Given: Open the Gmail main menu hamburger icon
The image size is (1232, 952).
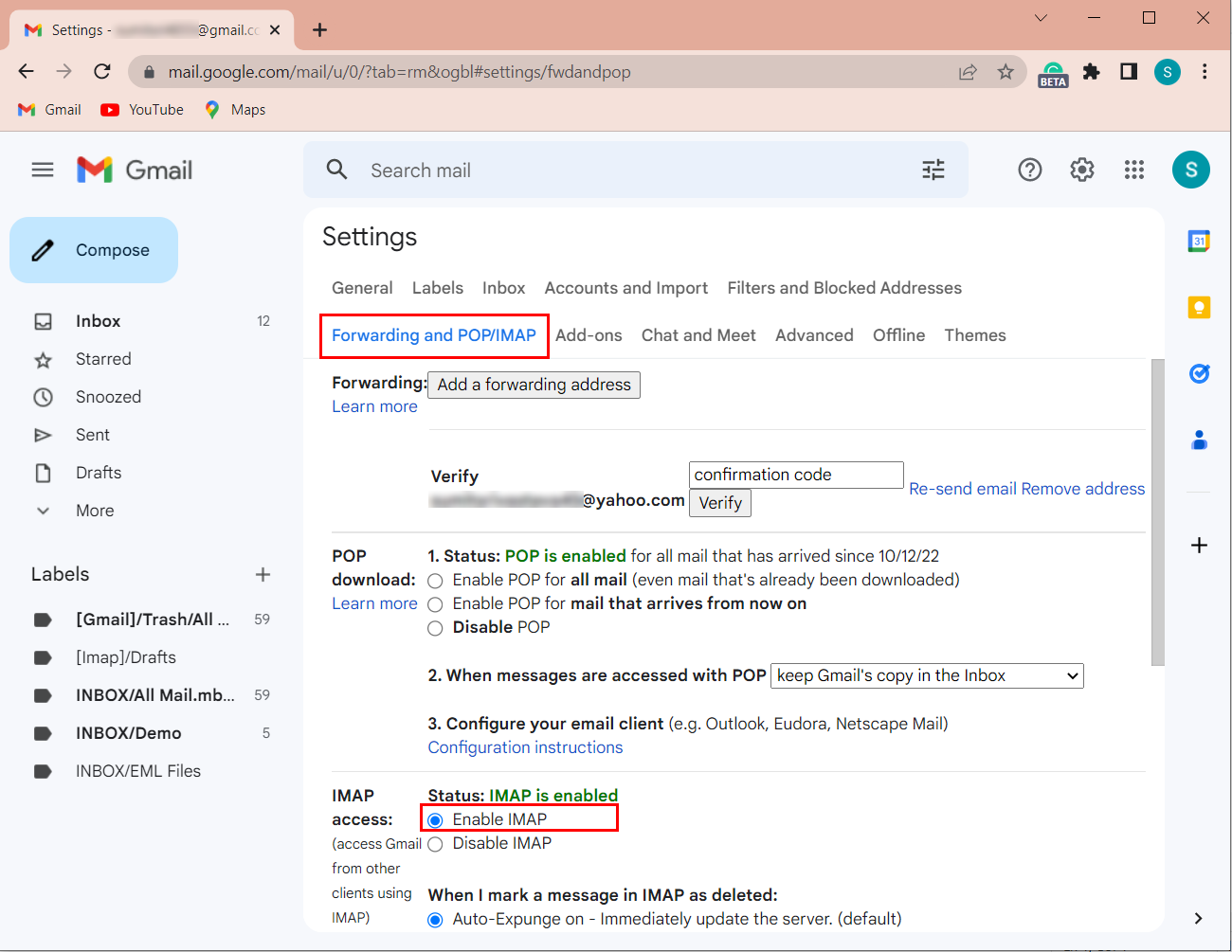Looking at the screenshot, I should click(43, 171).
